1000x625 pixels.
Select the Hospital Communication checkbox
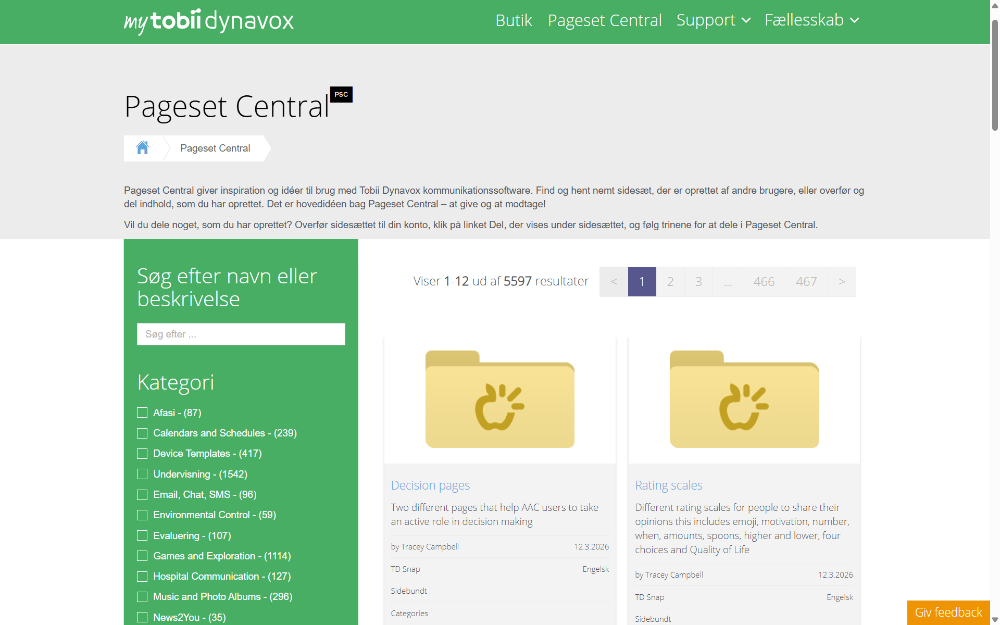(142, 576)
